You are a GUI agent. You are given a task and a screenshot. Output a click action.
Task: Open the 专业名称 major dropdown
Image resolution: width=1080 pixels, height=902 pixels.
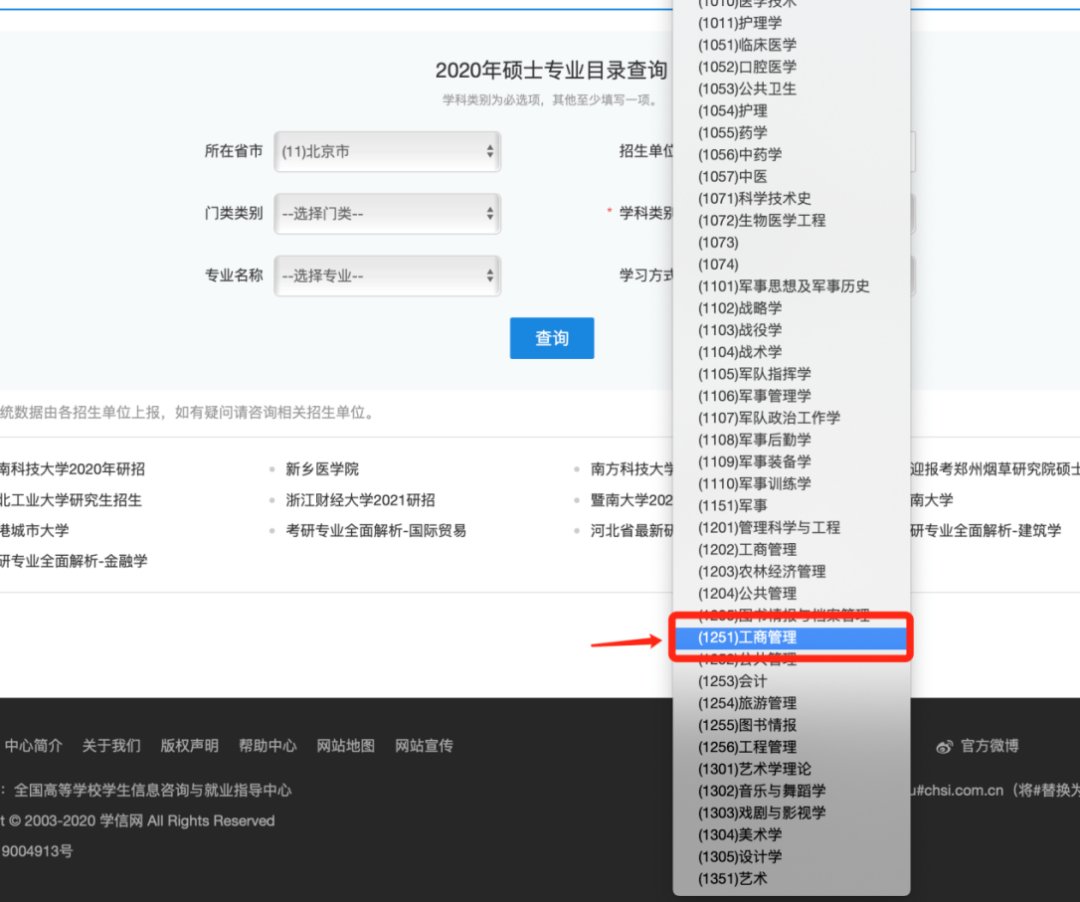click(387, 276)
